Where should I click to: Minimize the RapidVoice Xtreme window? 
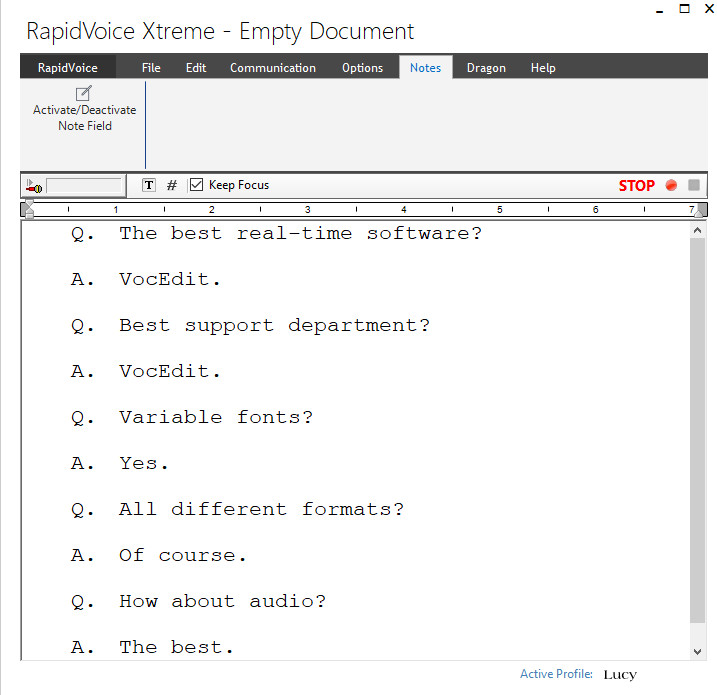659,10
